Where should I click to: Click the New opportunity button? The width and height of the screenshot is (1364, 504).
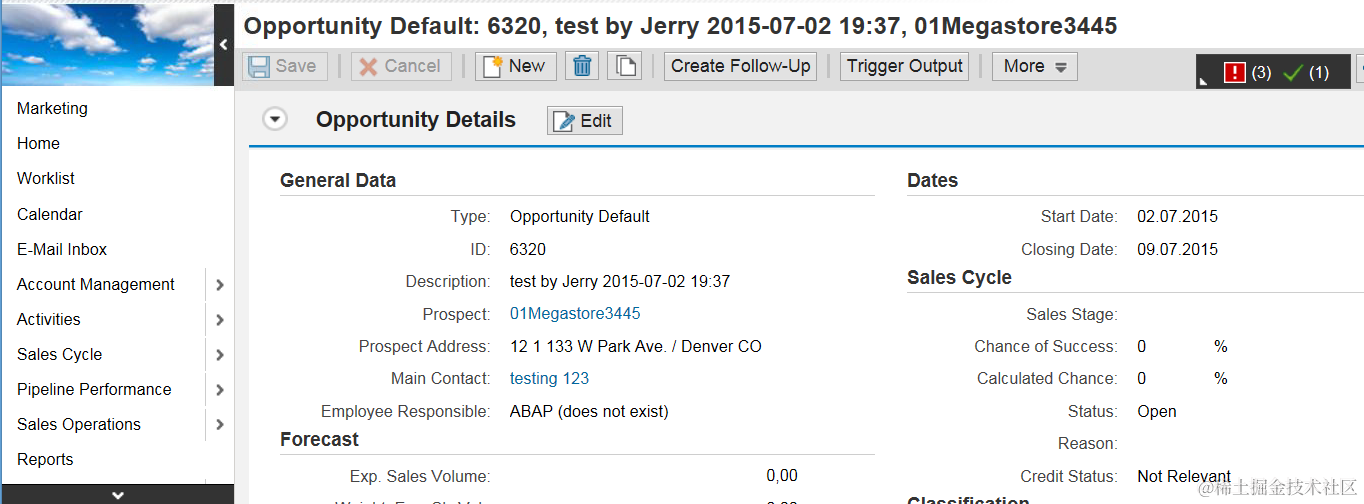[x=515, y=66]
